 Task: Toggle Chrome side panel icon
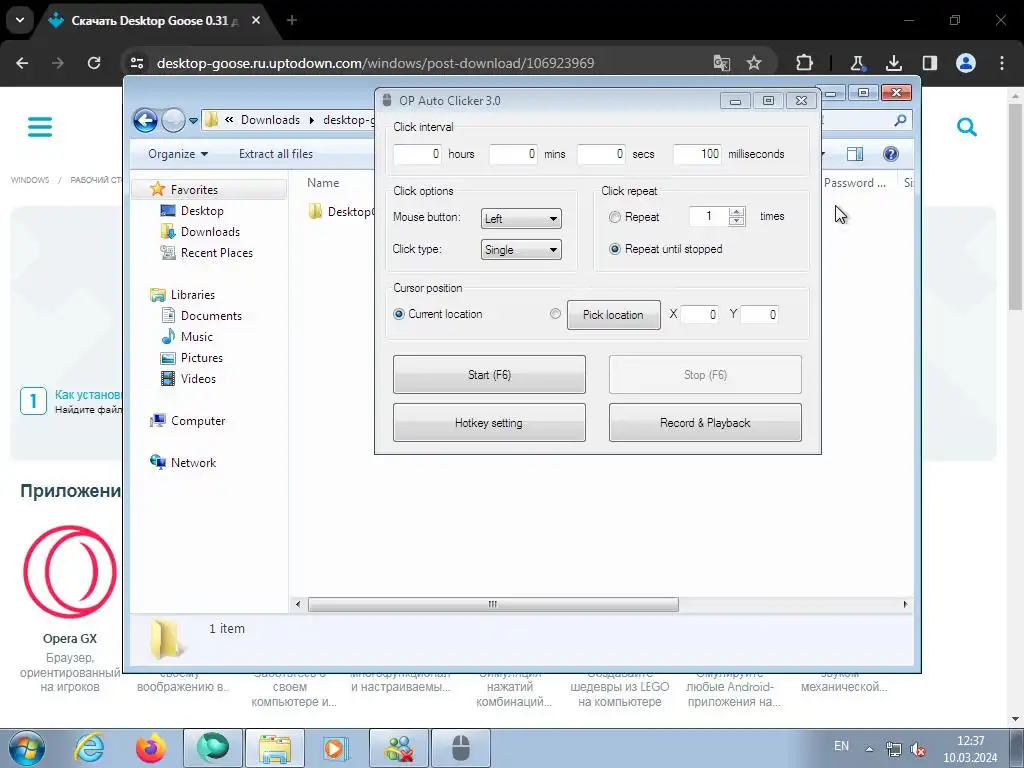pyautogui.click(x=929, y=63)
